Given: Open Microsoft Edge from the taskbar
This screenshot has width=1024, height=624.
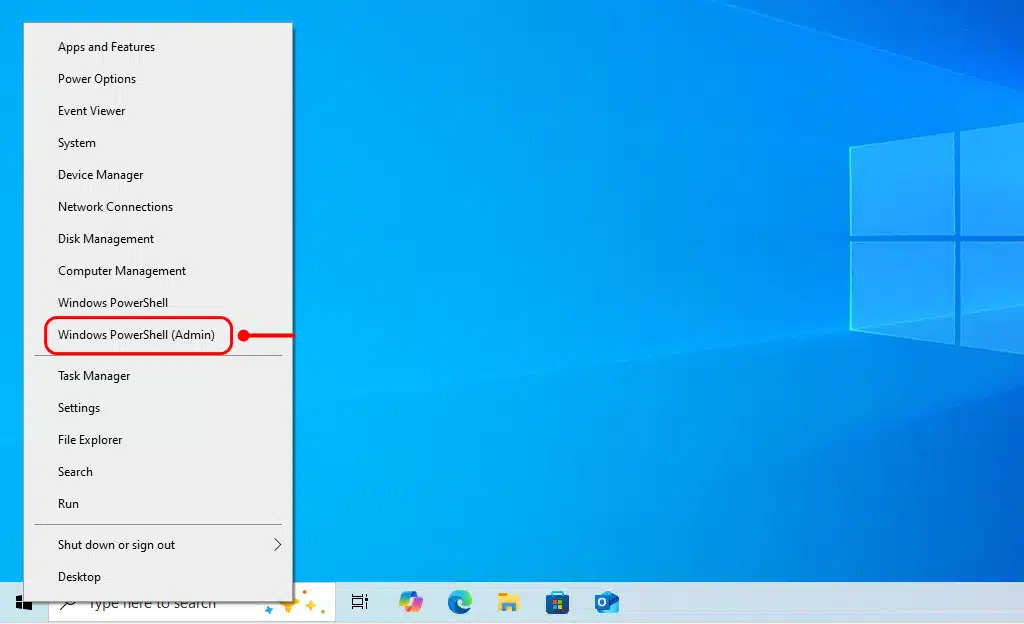Looking at the screenshot, I should pyautogui.click(x=459, y=602).
